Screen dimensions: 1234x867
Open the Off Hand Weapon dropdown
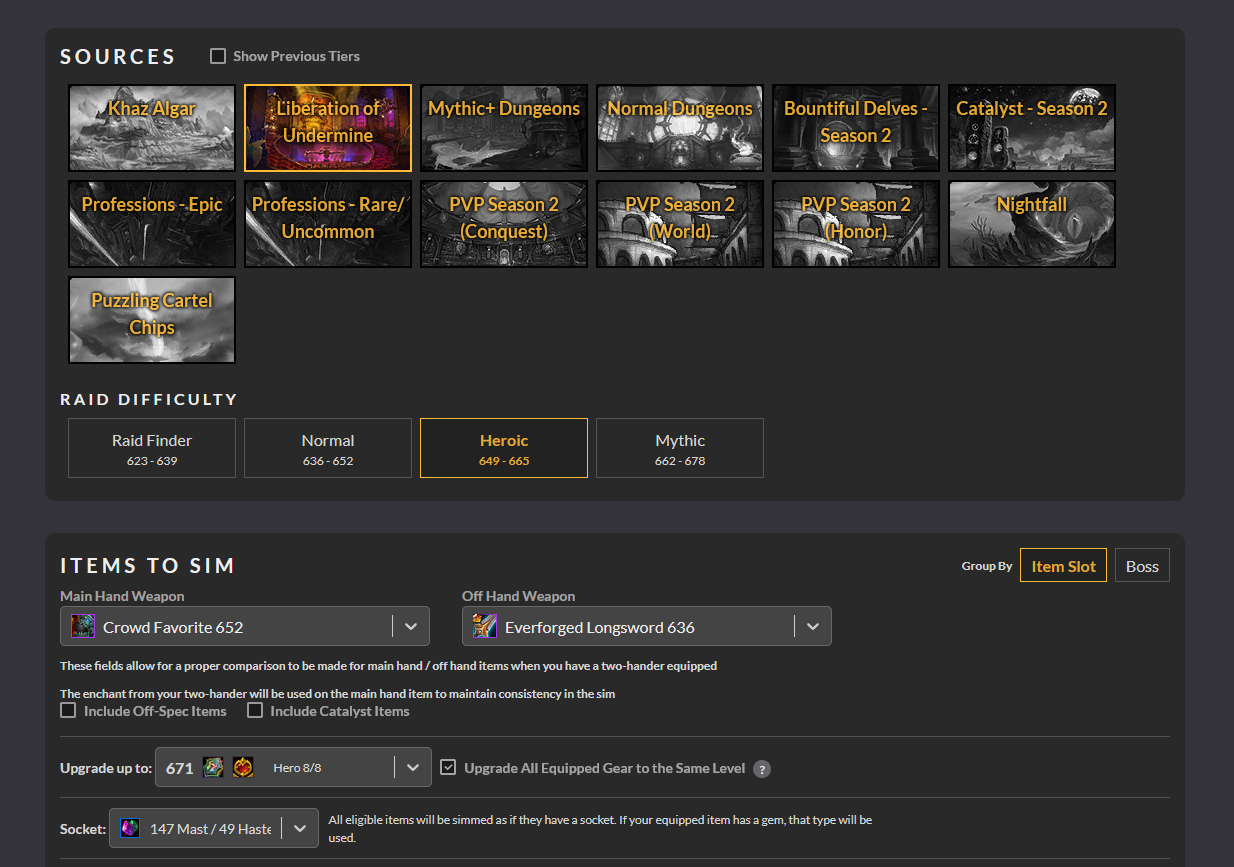(x=812, y=627)
